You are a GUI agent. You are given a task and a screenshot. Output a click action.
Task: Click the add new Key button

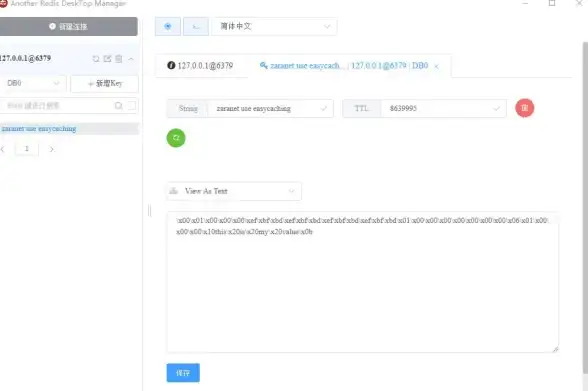pyautogui.click(x=105, y=83)
